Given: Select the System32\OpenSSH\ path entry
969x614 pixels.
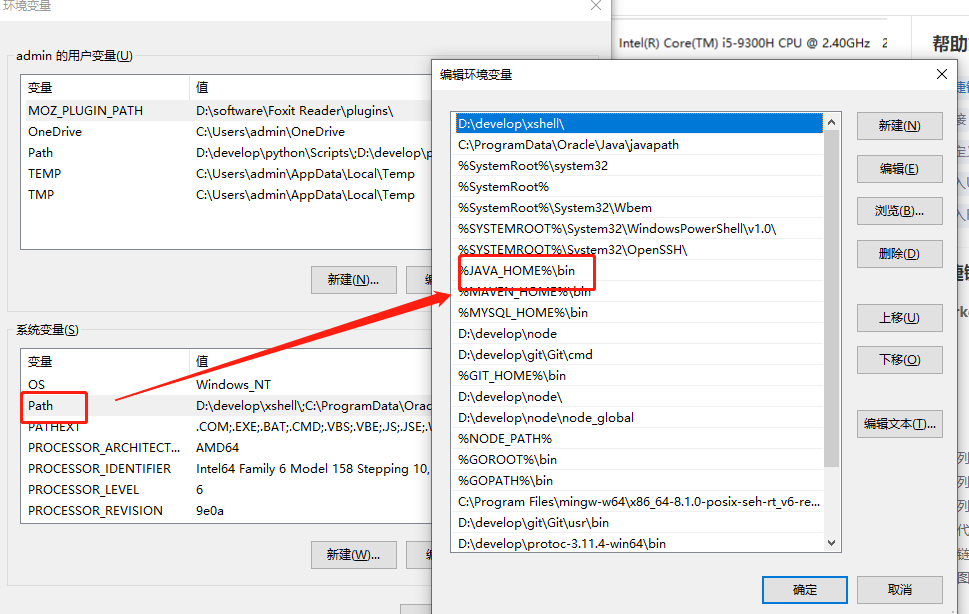Looking at the screenshot, I should tap(639, 250).
